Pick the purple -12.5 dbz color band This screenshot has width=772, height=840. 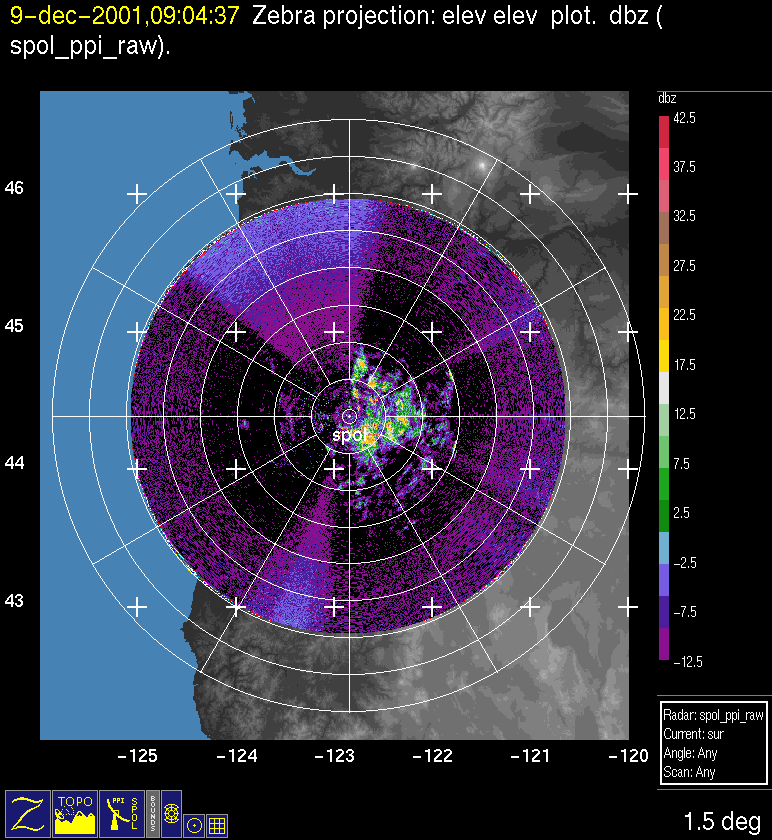coord(664,647)
